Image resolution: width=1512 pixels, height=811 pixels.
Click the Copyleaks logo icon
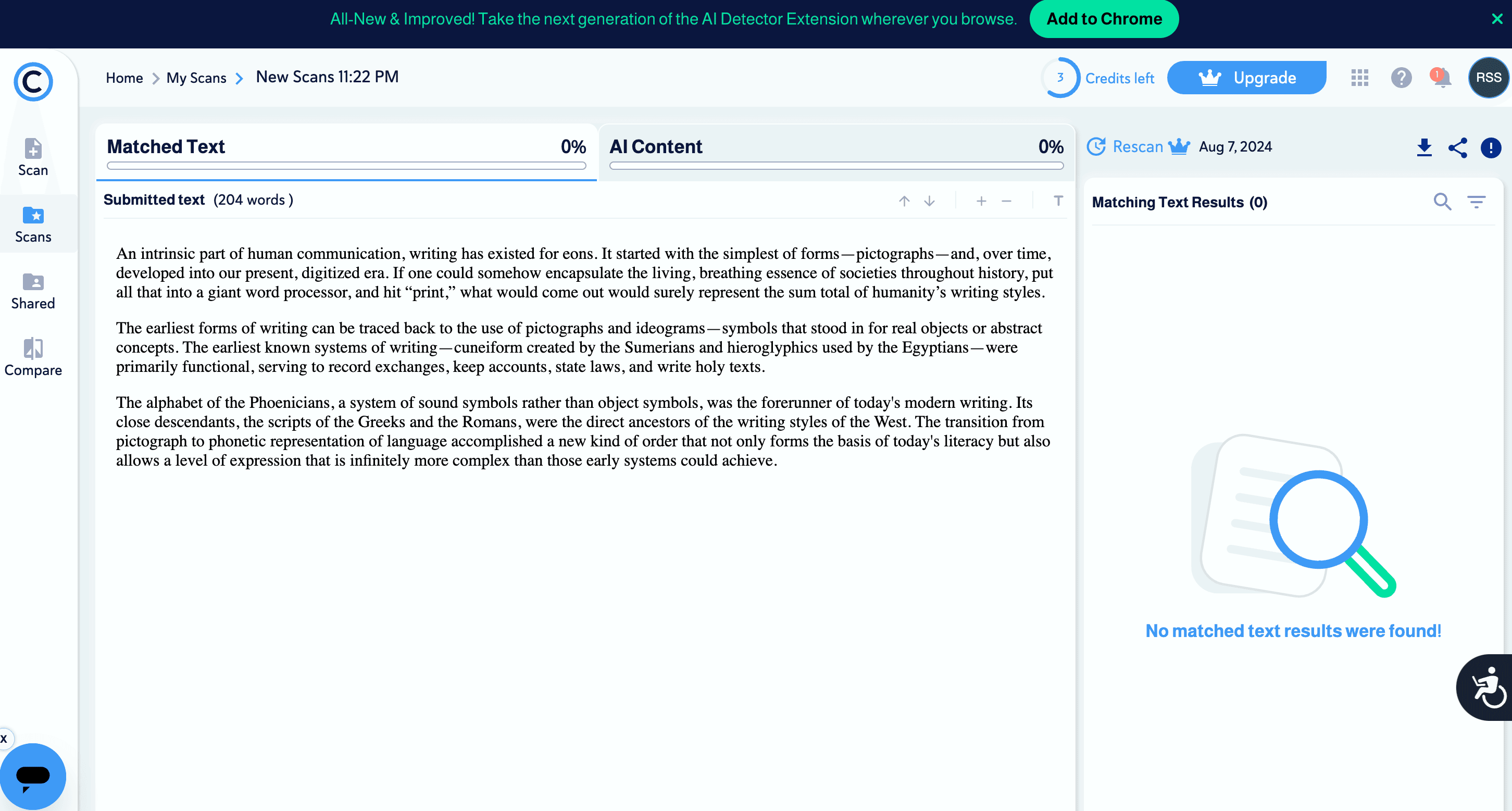(x=33, y=82)
